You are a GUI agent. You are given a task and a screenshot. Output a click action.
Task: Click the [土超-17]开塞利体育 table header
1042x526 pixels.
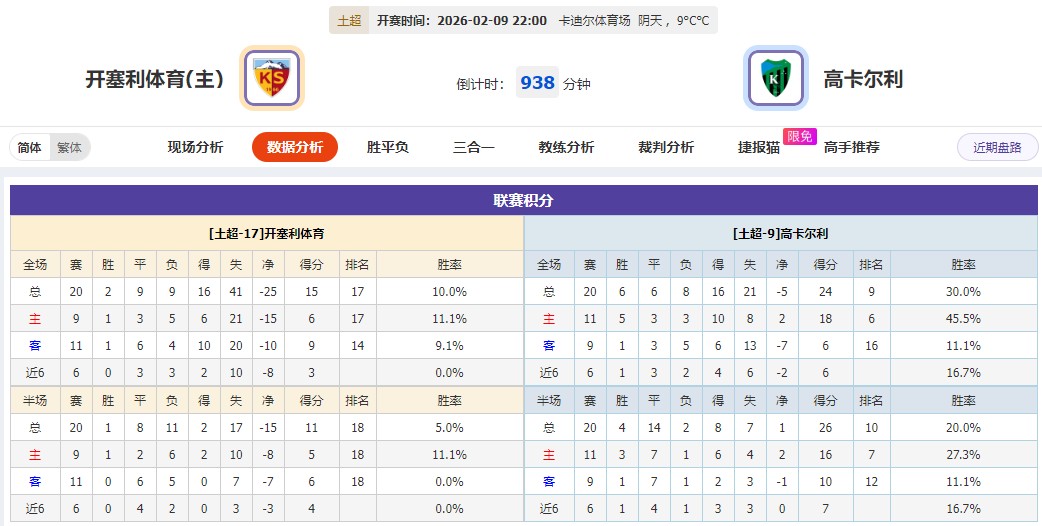pos(267,234)
